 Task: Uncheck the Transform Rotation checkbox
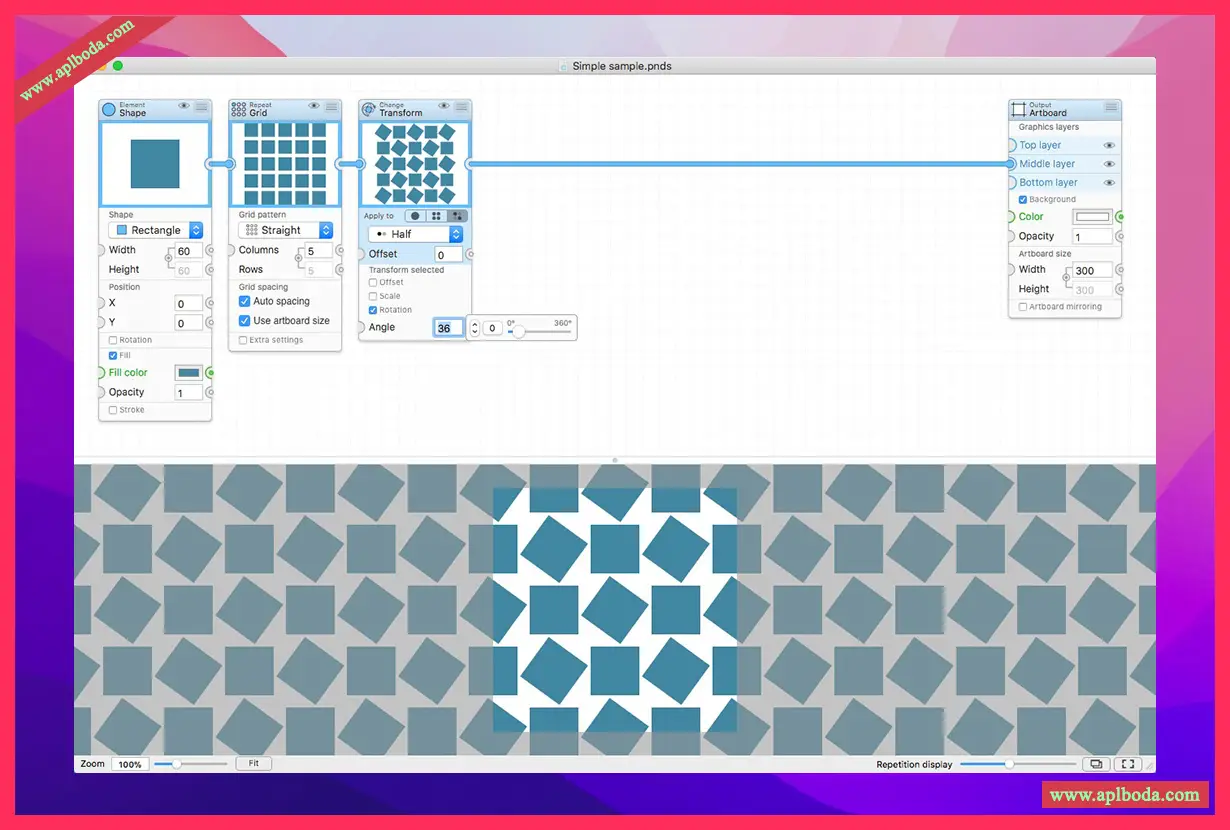[373, 310]
